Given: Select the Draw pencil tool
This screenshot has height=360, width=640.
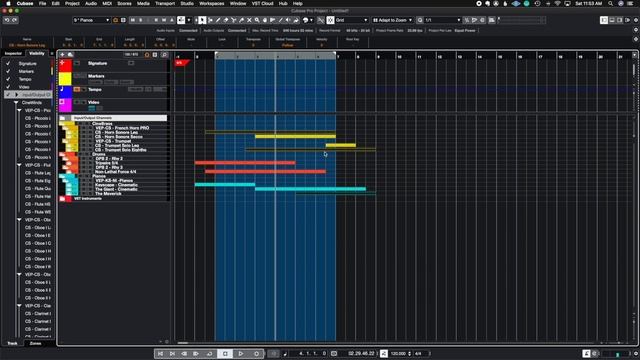Looking at the screenshot, I should click(x=218, y=20).
